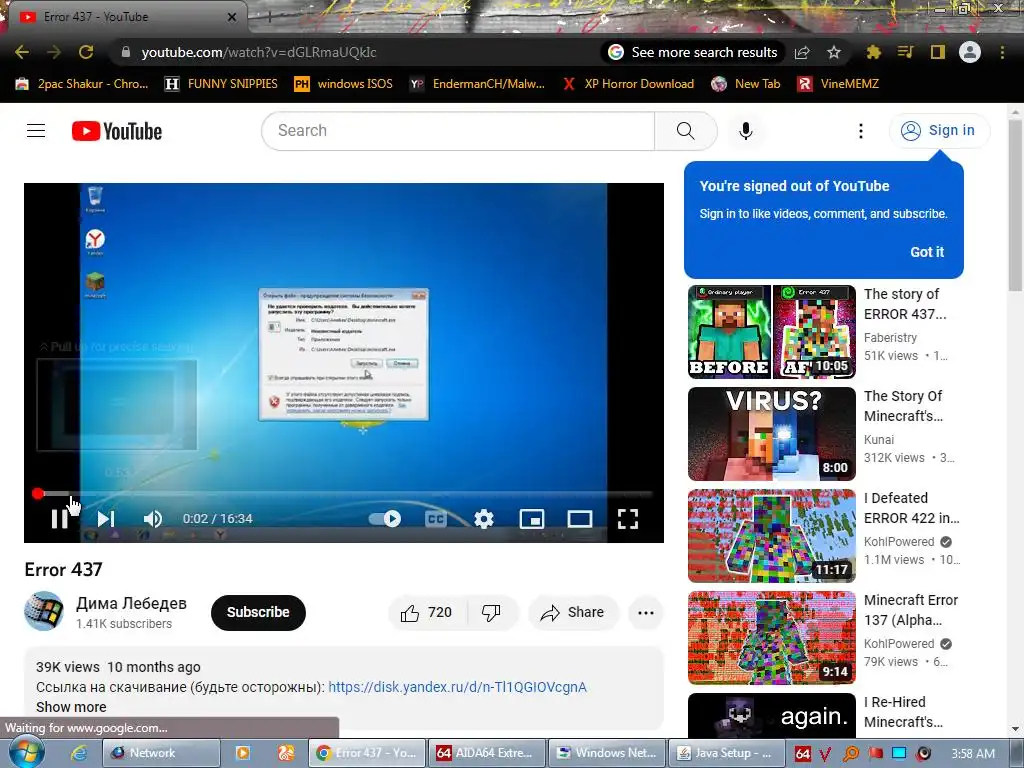
Task: Open FUNNY SNIPPIES bookmark
Action: [221, 84]
